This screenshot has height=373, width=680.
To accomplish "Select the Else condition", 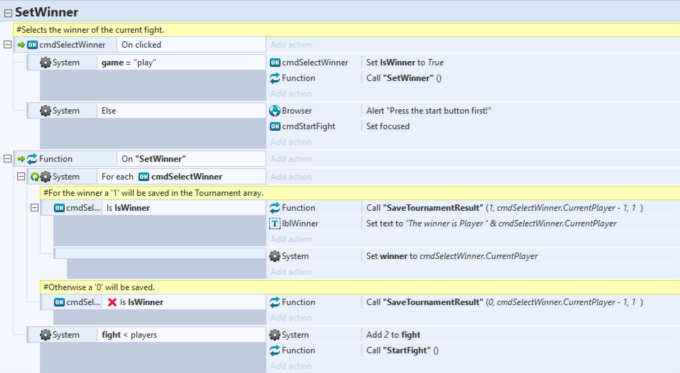I will (x=181, y=111).
